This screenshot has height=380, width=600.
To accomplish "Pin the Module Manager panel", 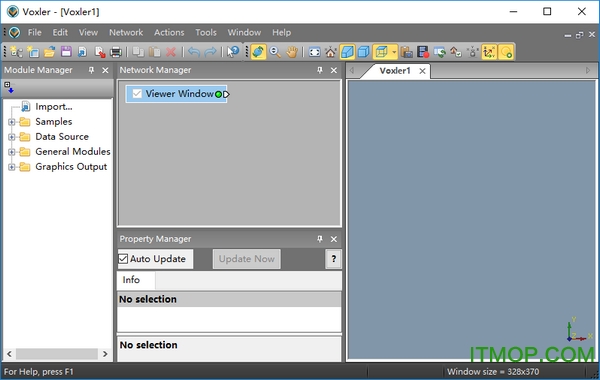I will coord(91,70).
